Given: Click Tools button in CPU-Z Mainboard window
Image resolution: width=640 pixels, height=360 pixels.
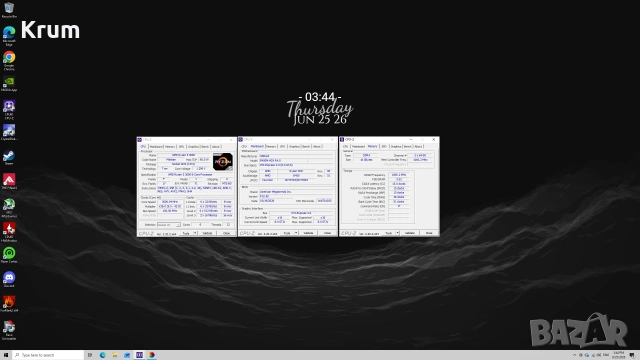Looking at the screenshot, I should click(287, 233).
